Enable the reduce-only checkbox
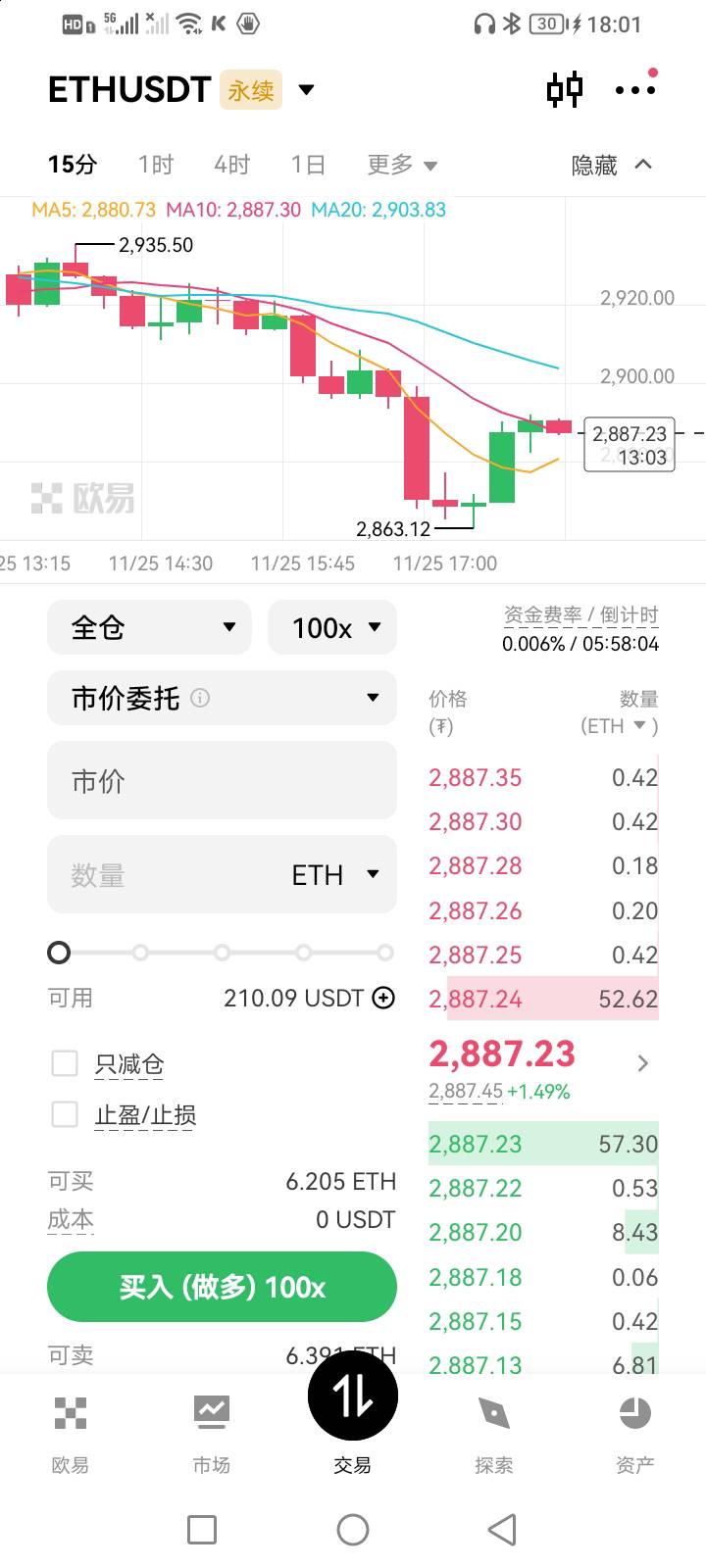This screenshot has width=706, height=1568. point(65,1063)
